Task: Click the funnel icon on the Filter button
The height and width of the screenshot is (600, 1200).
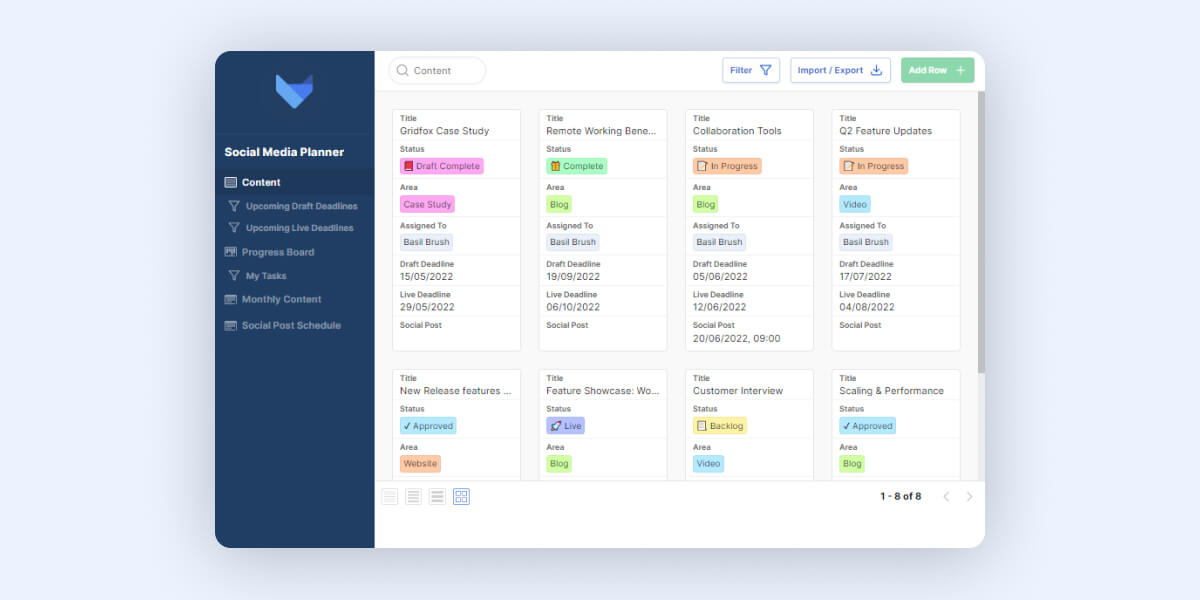Action: click(765, 69)
